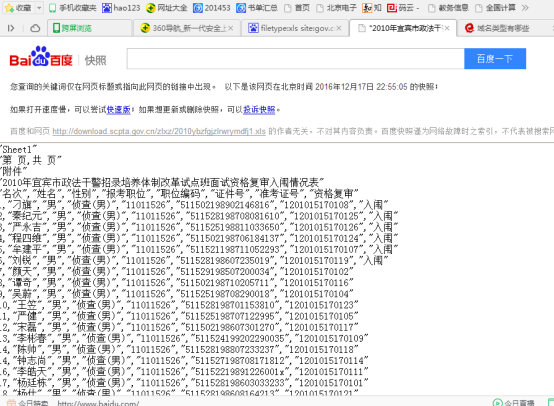The image size is (554, 406).
Task: Open the 投诉快照 link
Action: coord(259,110)
